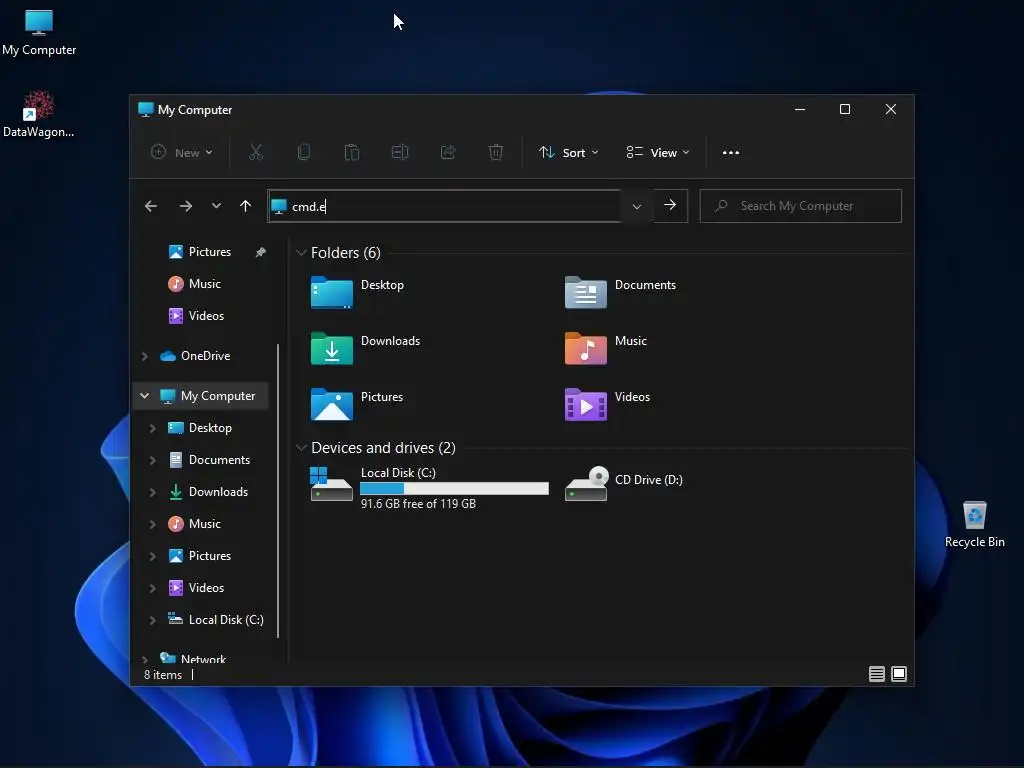Image resolution: width=1024 pixels, height=768 pixels.
Task: Expand Videos under My Computer tree
Action: point(152,588)
